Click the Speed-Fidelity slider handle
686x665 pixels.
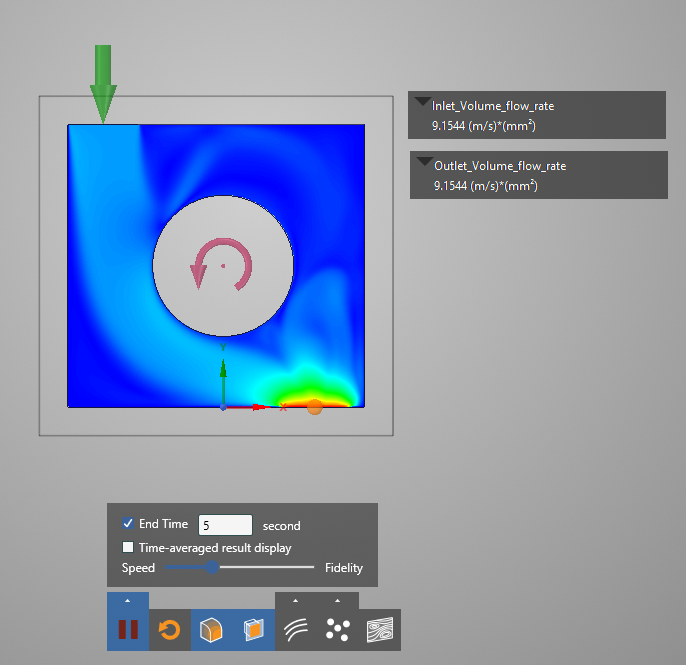212,567
